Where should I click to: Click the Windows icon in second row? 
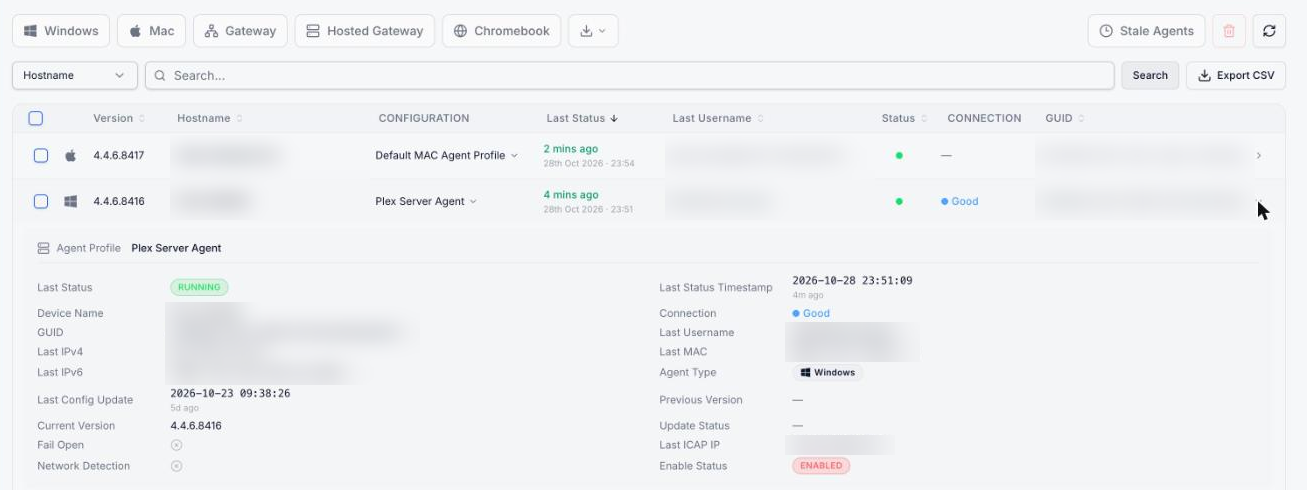[71, 201]
